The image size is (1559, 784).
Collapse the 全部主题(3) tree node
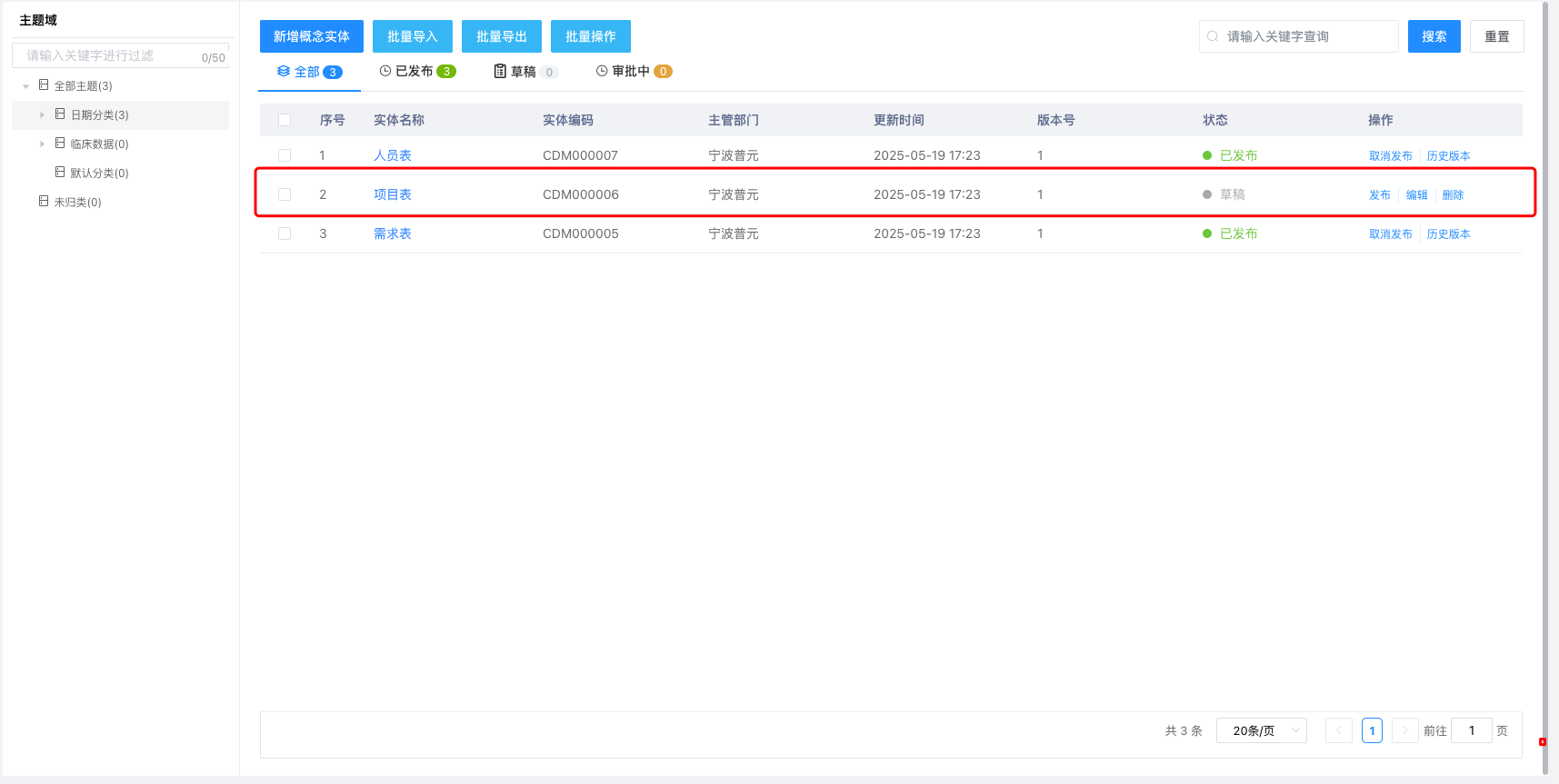pyautogui.click(x=25, y=86)
